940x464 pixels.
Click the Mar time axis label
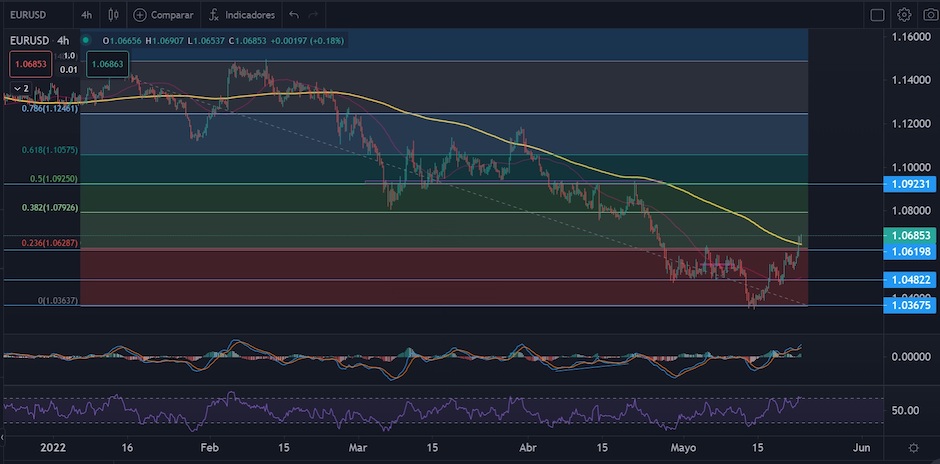[x=357, y=448]
